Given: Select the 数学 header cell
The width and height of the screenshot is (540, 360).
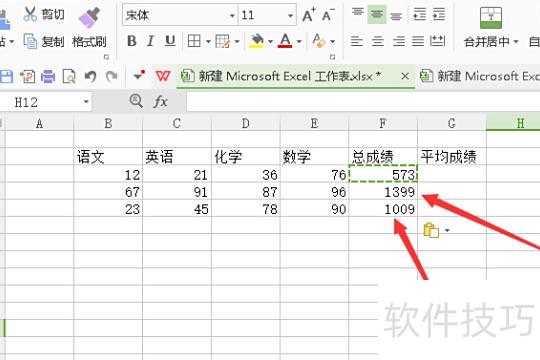Looking at the screenshot, I should coord(314,156).
